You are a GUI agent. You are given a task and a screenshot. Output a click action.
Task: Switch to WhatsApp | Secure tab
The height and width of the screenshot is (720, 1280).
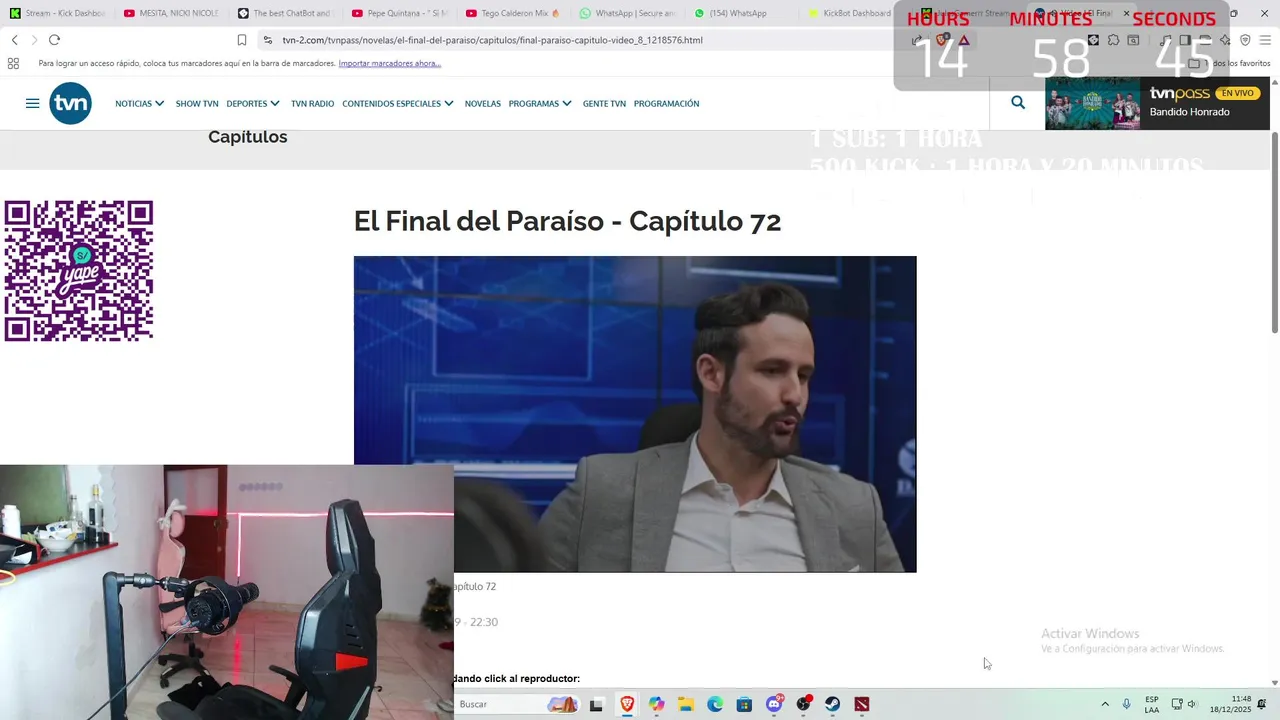tap(627, 13)
